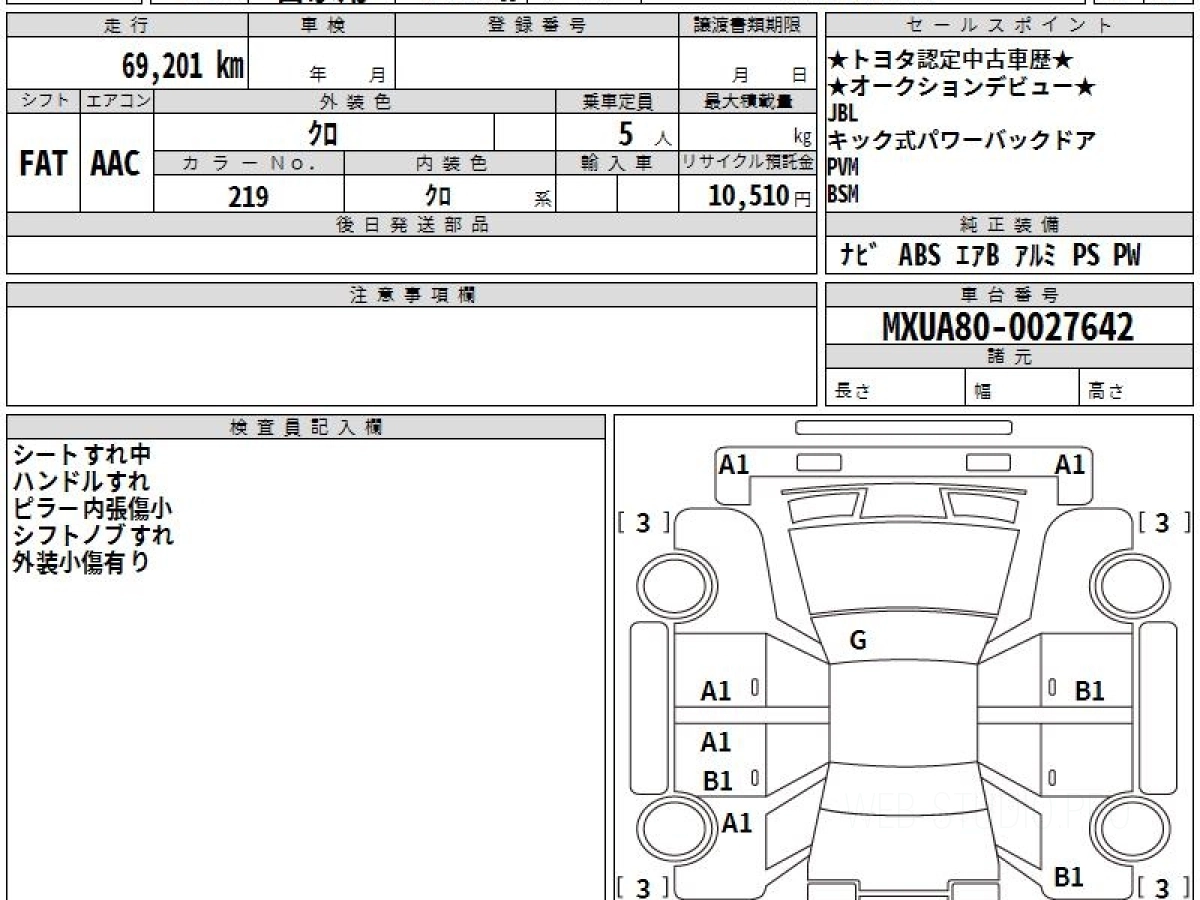Click the 高さ dimension cell

[x=1136, y=388]
